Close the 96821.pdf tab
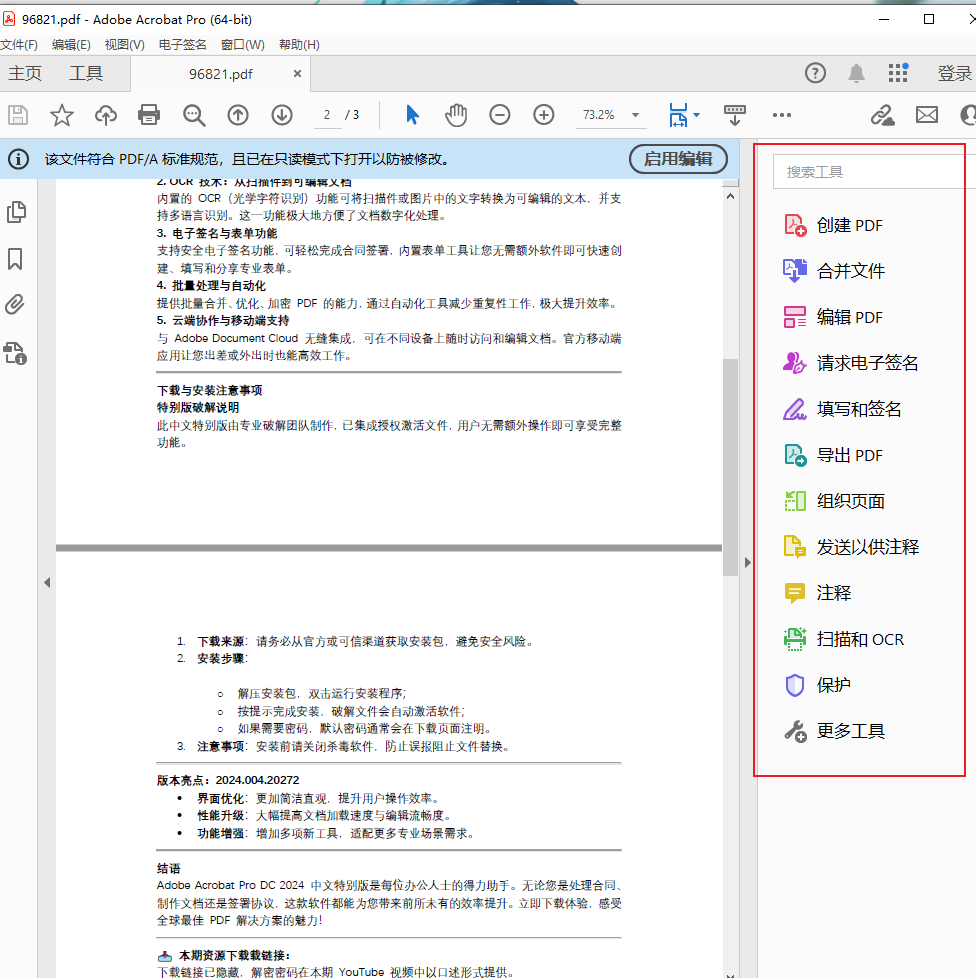Image resolution: width=976 pixels, height=978 pixels. click(x=297, y=74)
